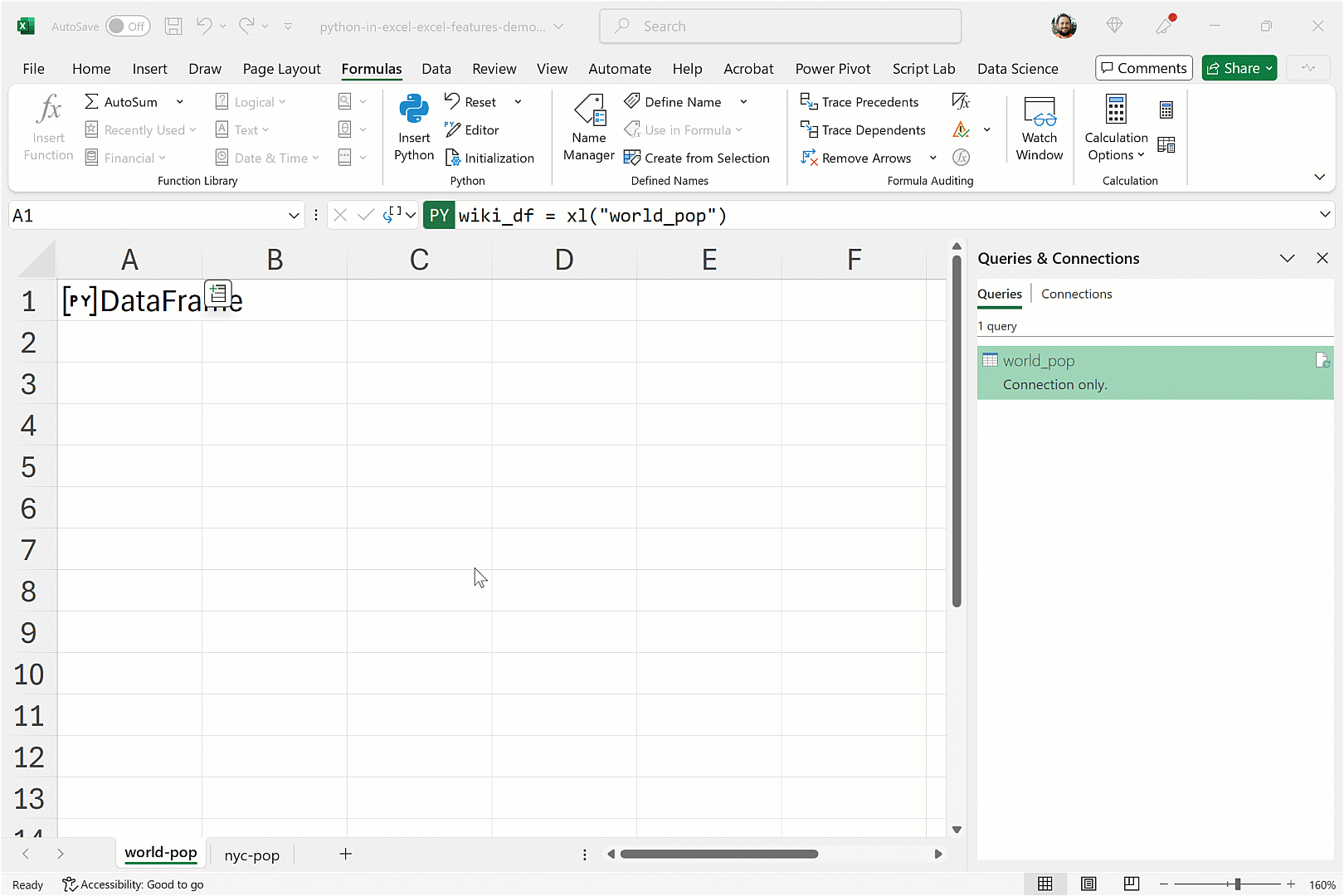Click Trace Precedents in Formula Auditing
Viewport: 1344px width, 896px height.
pyautogui.click(x=859, y=102)
